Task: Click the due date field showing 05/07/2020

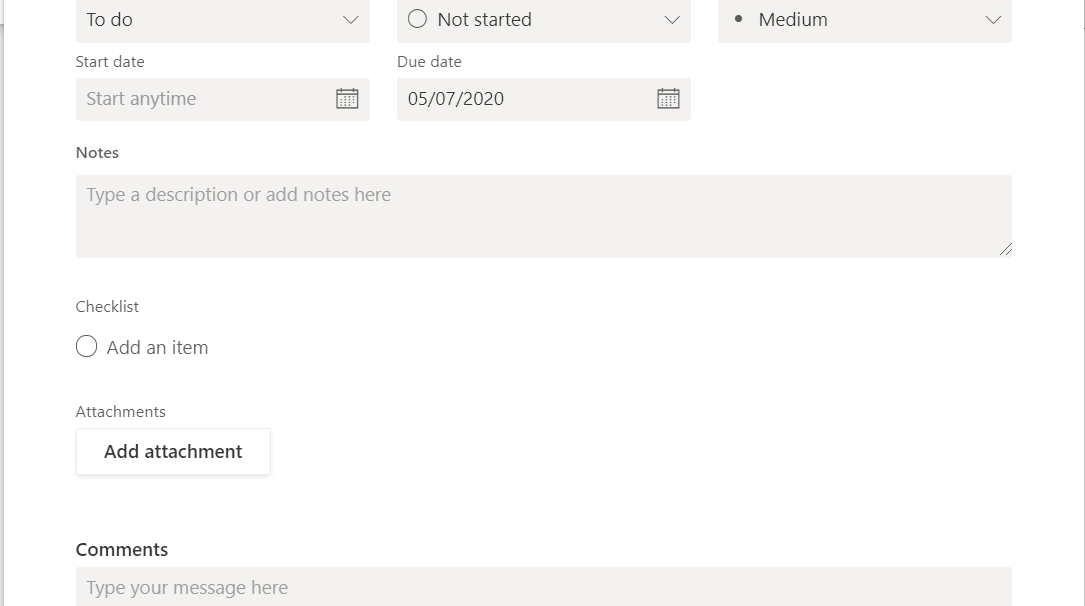Action: point(520,99)
